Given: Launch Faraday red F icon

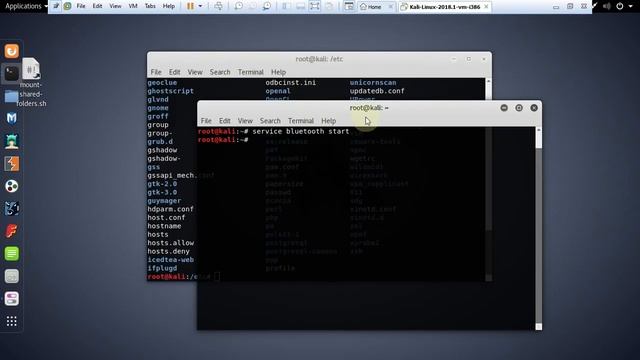Looking at the screenshot, I should [11, 231].
